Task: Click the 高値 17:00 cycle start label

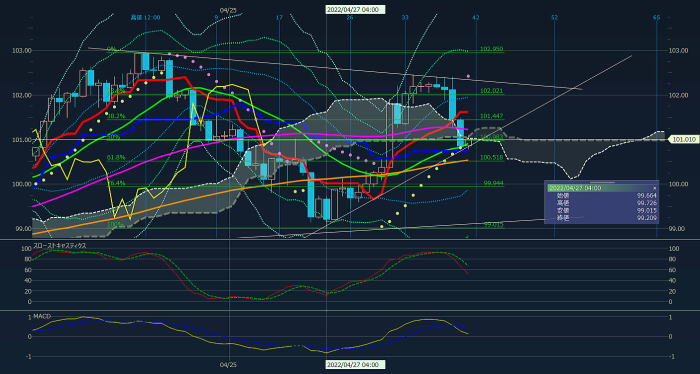Action: point(145,17)
